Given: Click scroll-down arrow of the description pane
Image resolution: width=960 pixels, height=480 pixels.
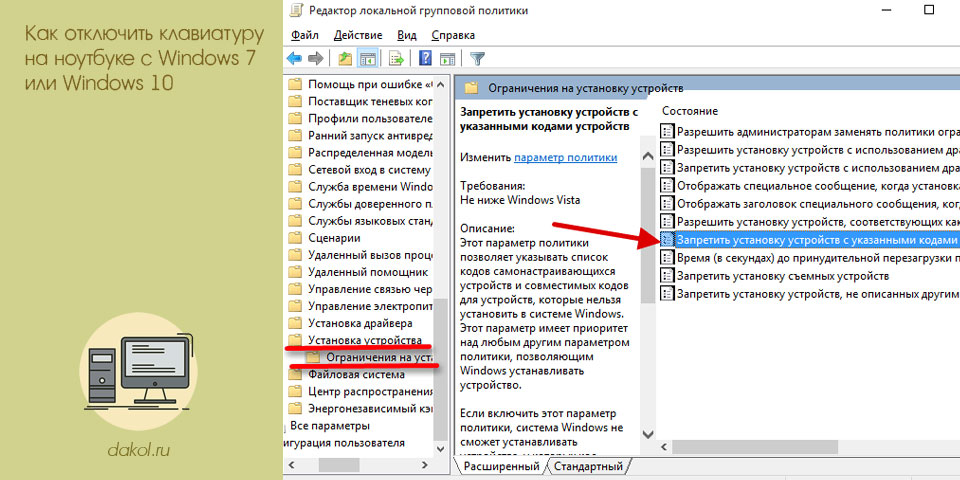Looking at the screenshot, I should [648, 433].
